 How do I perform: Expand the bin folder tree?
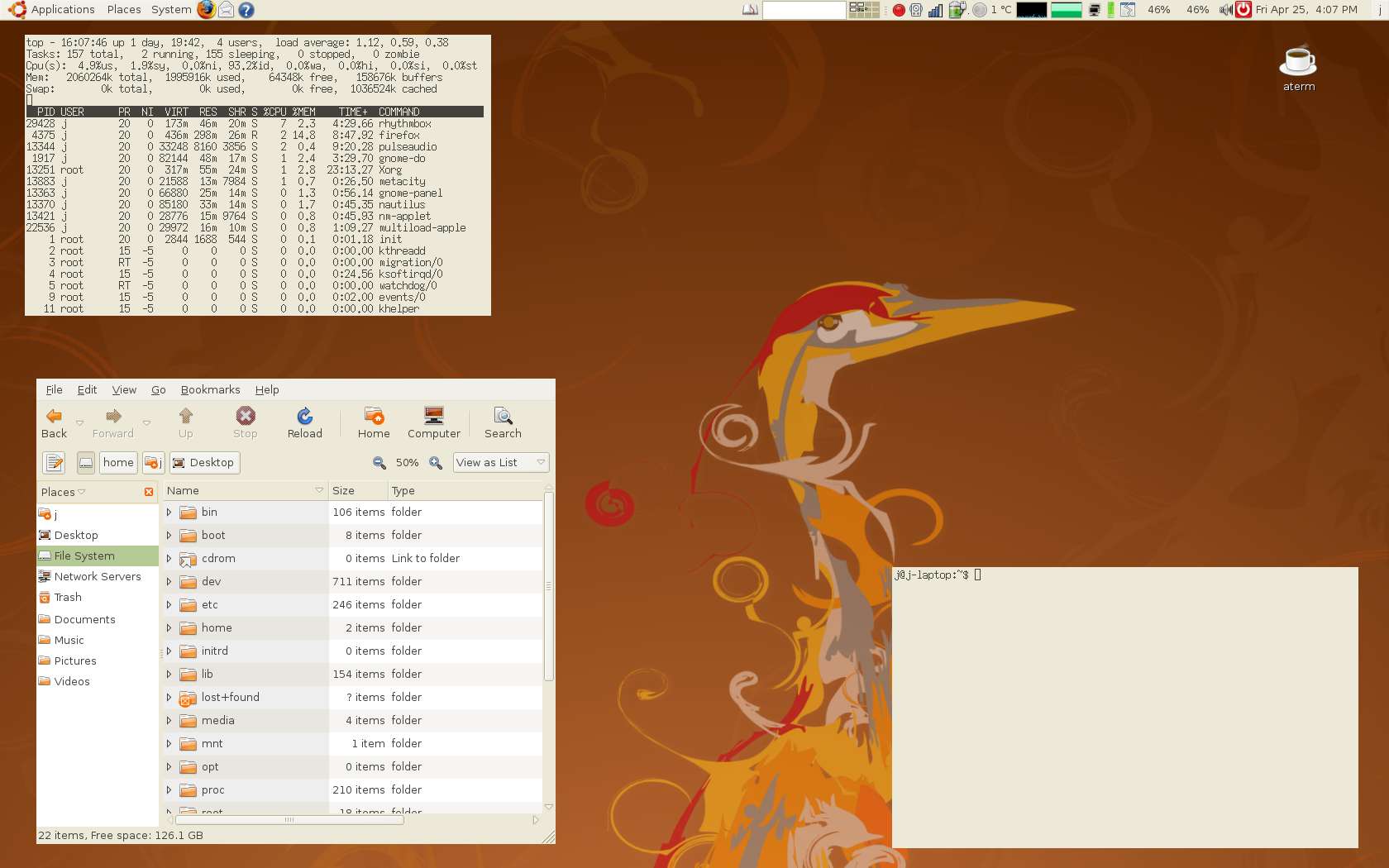coord(169,513)
